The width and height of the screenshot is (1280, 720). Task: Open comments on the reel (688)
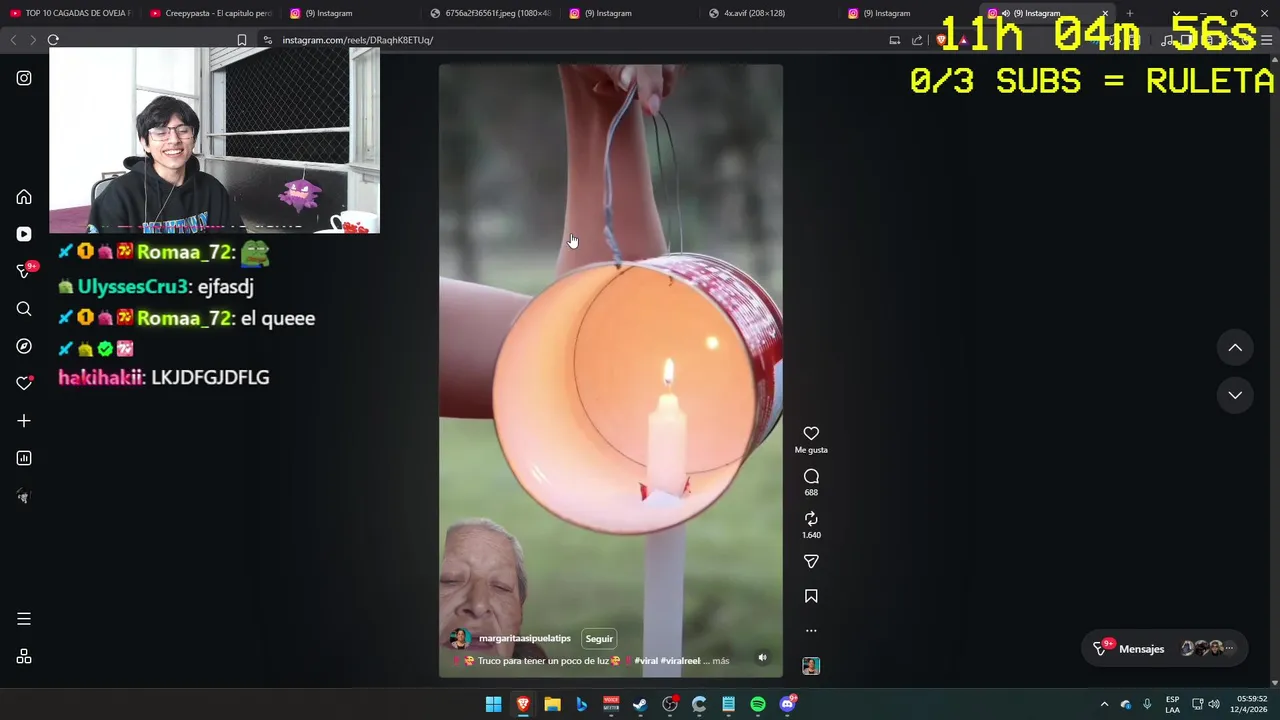click(811, 477)
